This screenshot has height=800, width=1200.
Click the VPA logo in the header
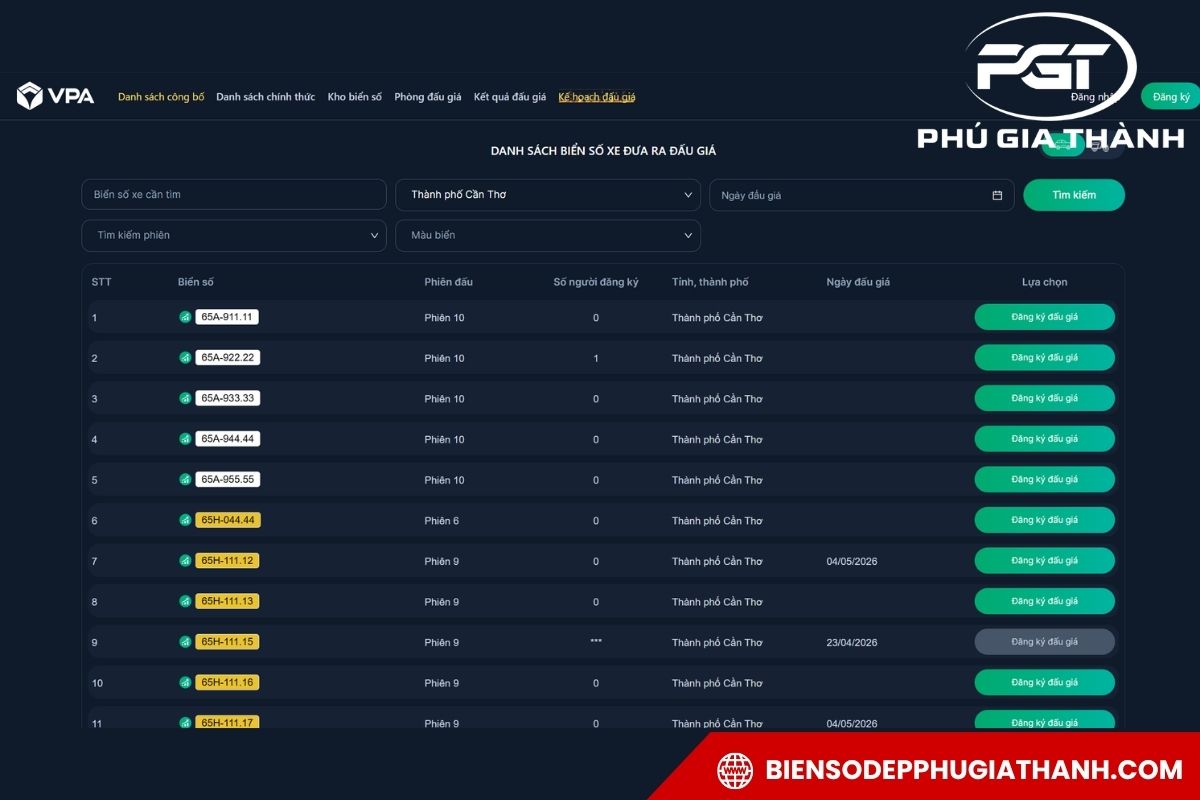coord(55,96)
